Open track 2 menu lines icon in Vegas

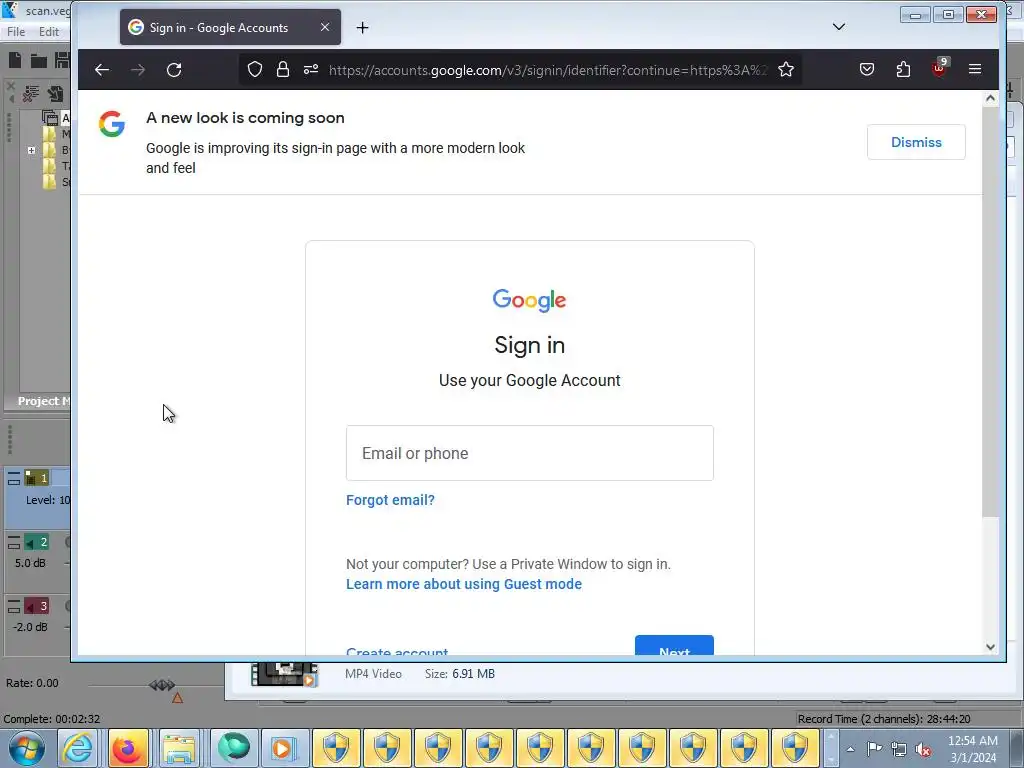[14, 542]
